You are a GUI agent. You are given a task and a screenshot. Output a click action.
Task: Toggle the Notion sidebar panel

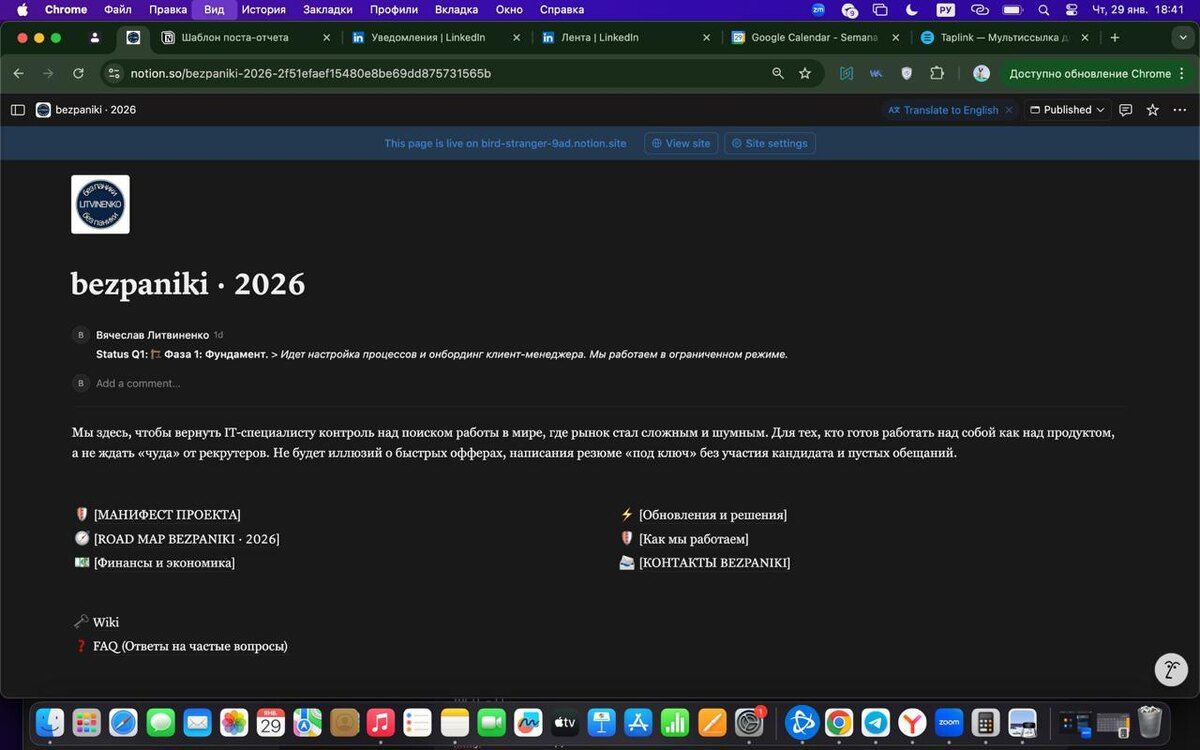point(17,110)
